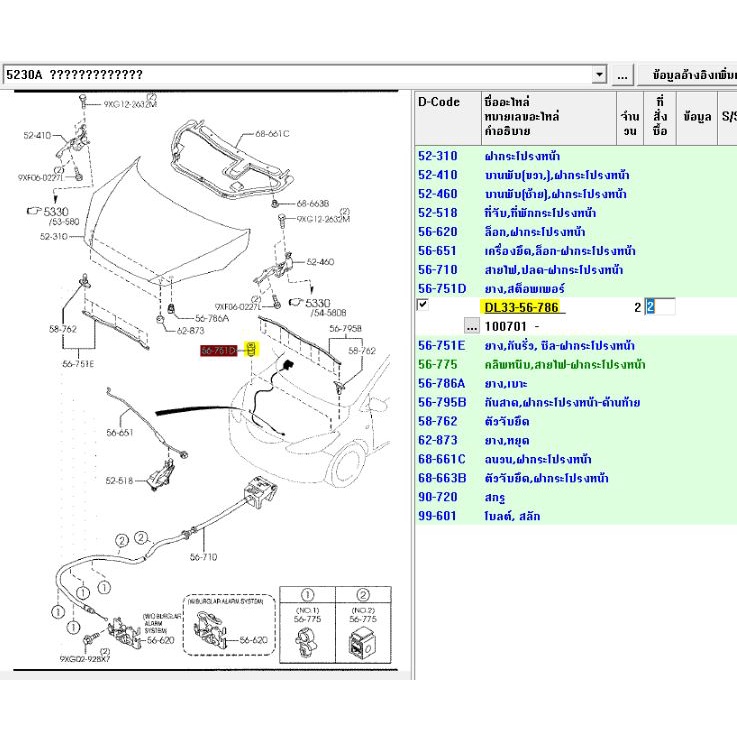
Task: Click the 52-310 hood label in diagram
Action: point(53,237)
